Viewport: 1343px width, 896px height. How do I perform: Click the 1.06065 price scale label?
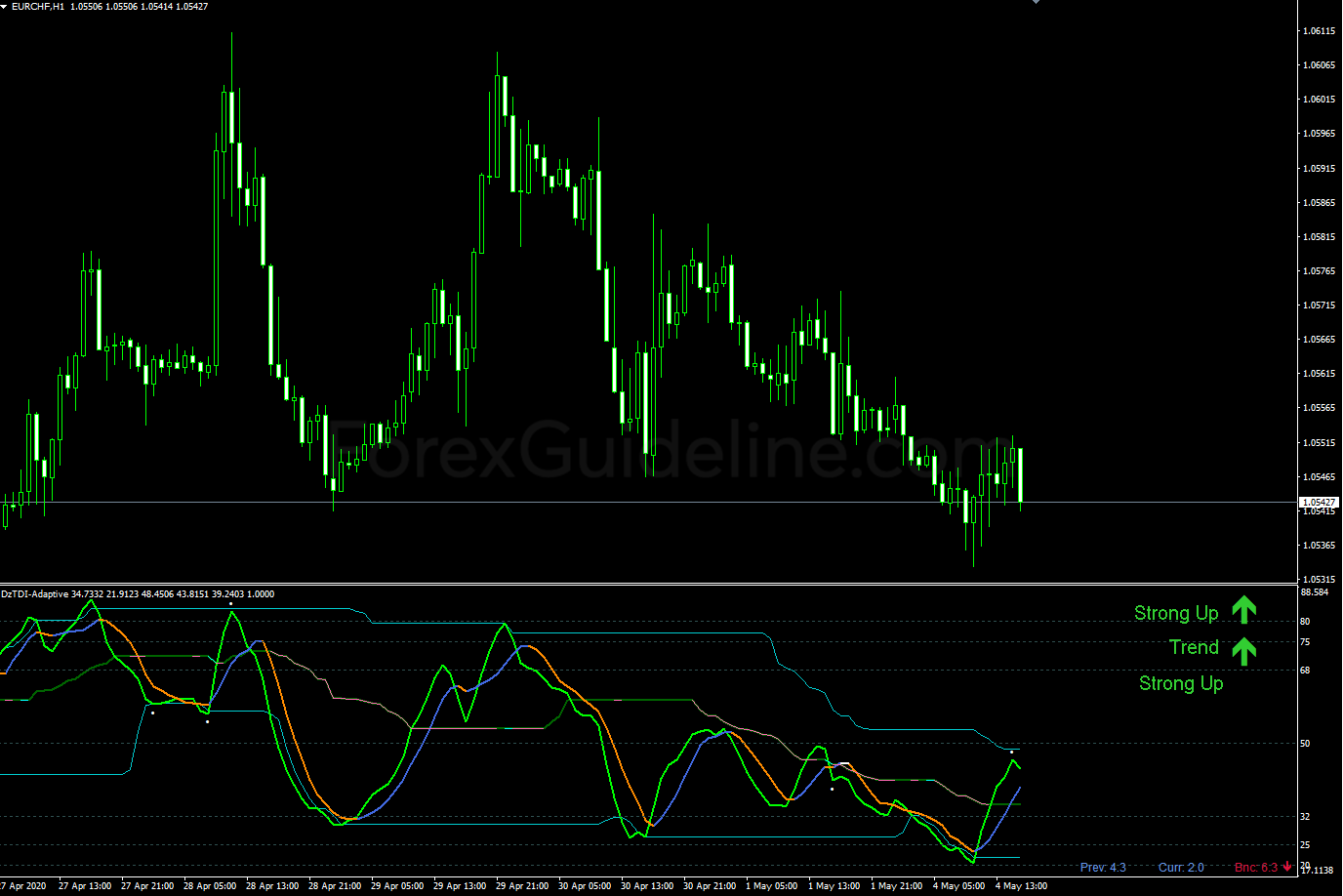[x=1320, y=65]
